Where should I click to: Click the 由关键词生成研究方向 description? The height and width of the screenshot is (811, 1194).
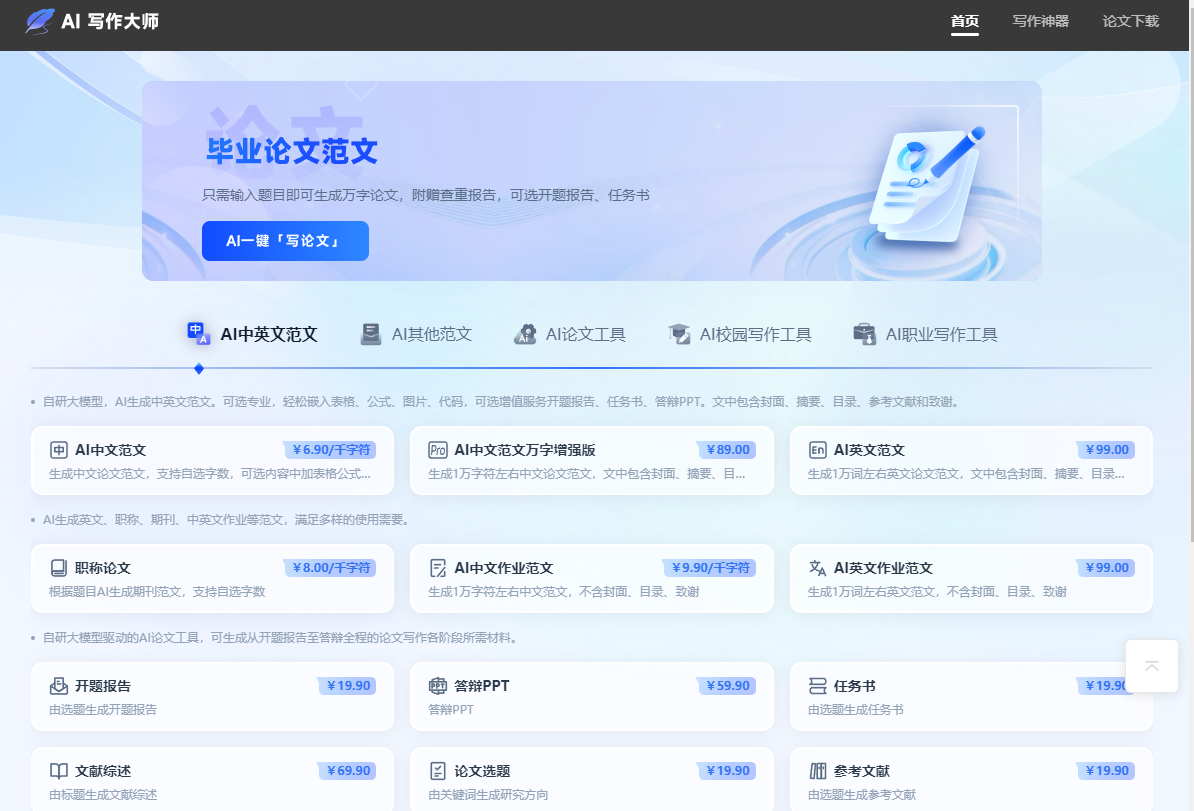(488, 795)
